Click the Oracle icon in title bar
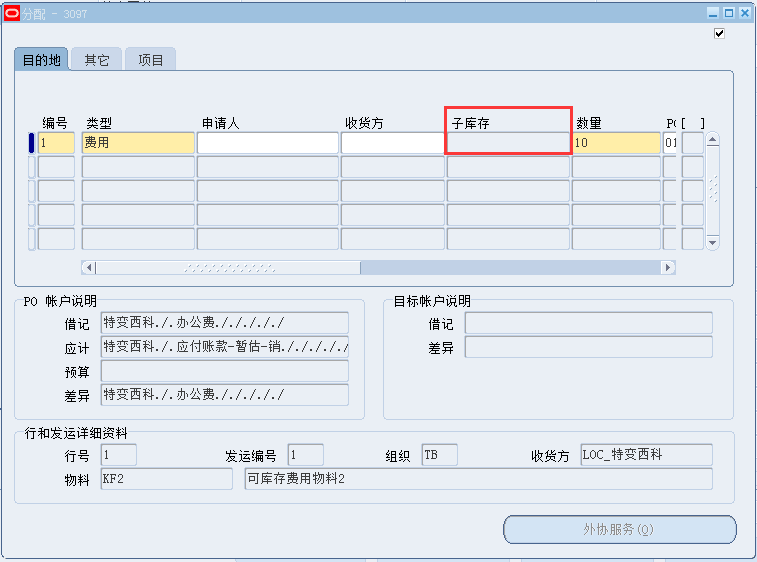 click(x=12, y=14)
